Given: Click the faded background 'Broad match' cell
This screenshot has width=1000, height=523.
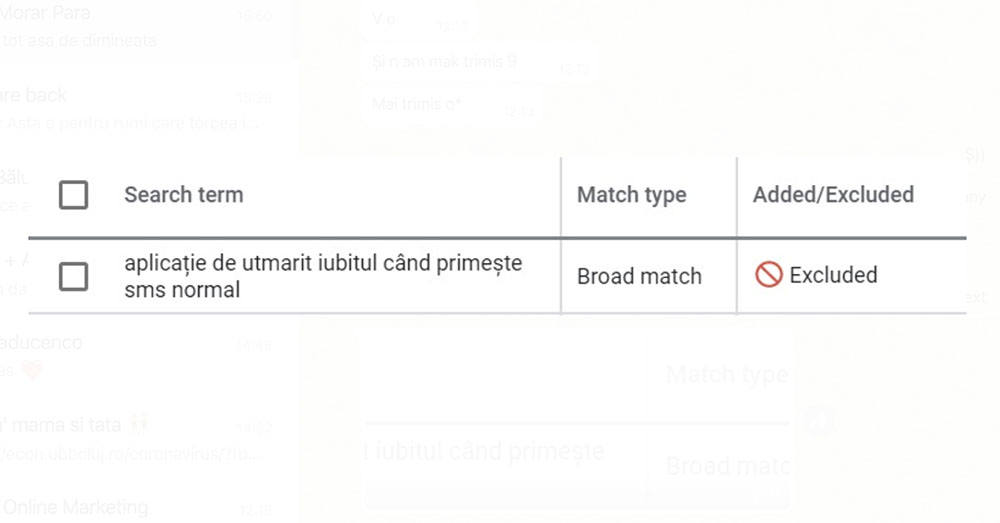Looking at the screenshot, I should pyautogui.click(x=727, y=465).
